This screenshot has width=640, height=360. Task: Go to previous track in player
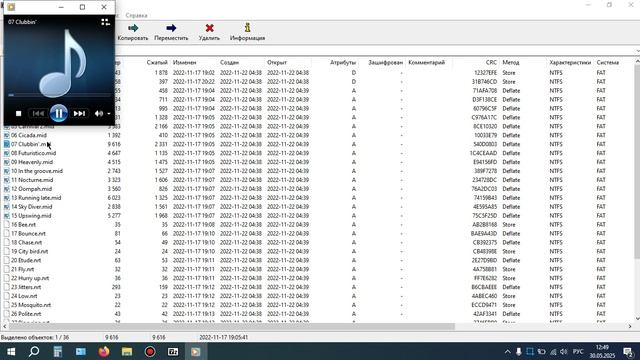tap(38, 113)
